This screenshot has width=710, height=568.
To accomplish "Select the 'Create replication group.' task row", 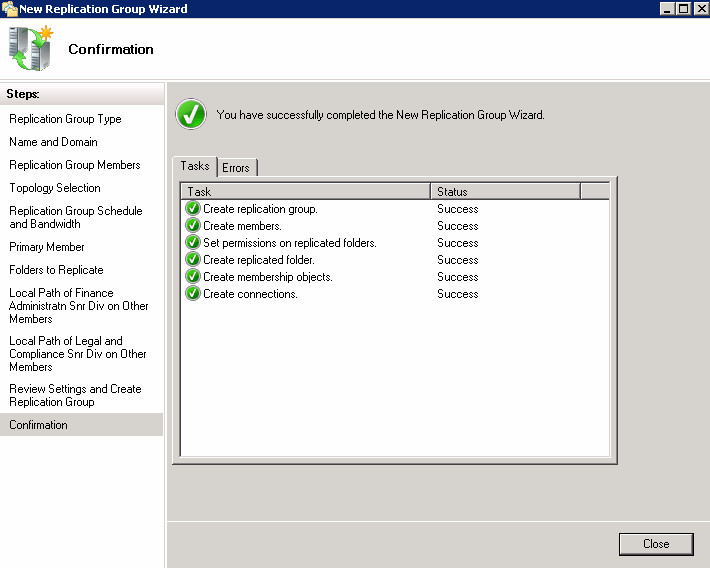I will 395,209.
